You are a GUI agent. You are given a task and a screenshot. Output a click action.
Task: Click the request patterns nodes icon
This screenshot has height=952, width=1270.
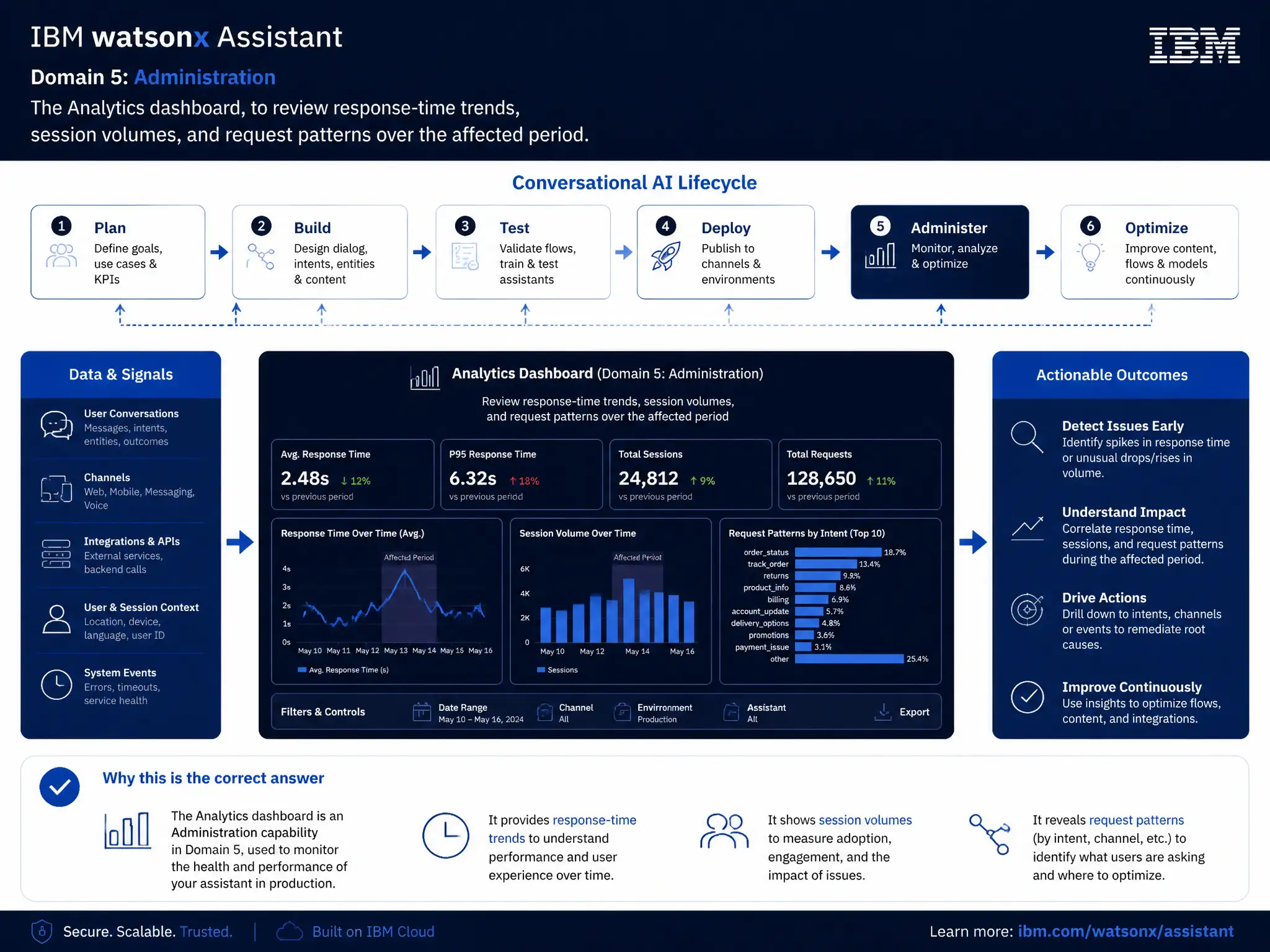click(x=990, y=834)
